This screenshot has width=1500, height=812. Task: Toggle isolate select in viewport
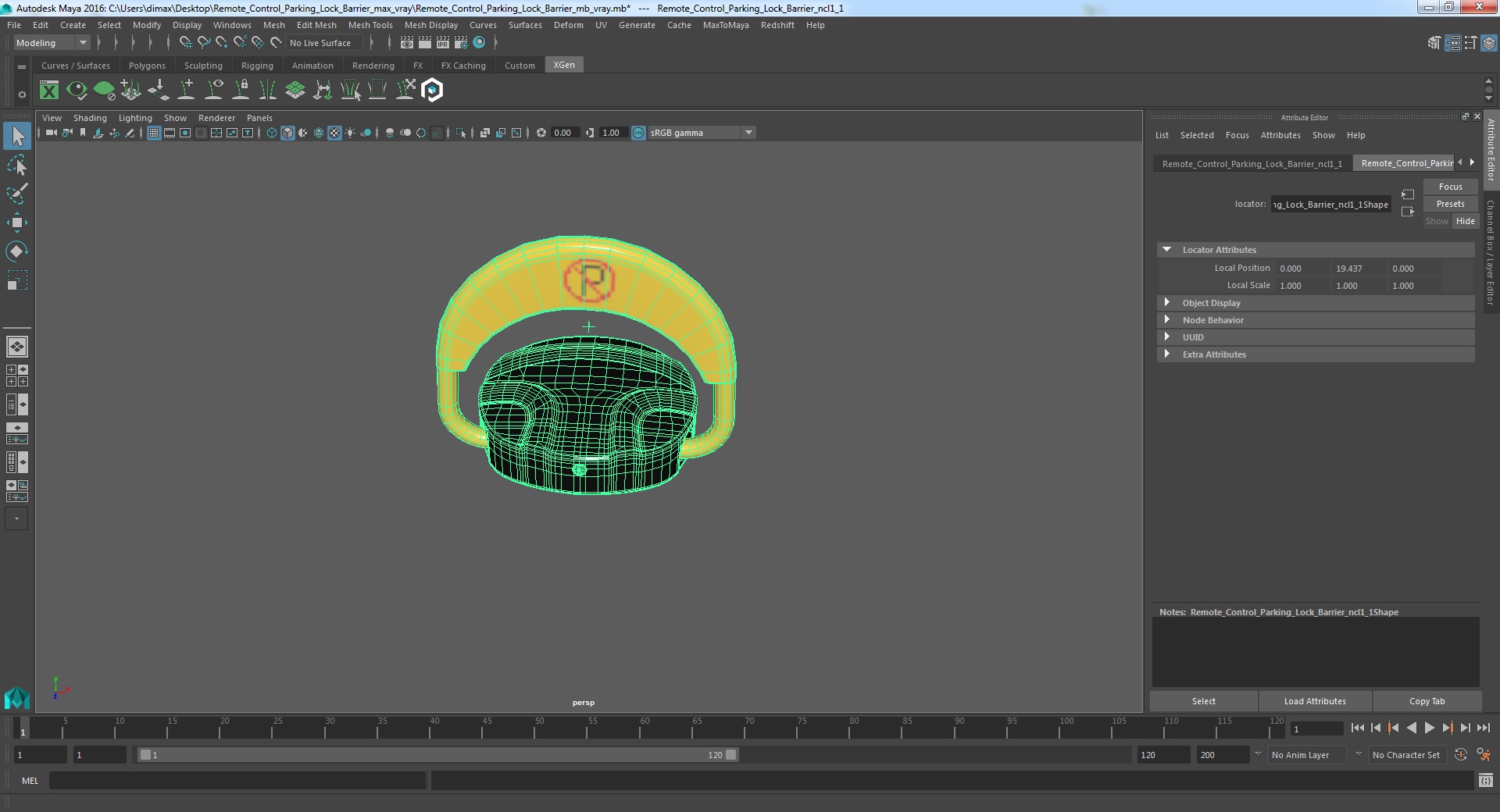461,133
